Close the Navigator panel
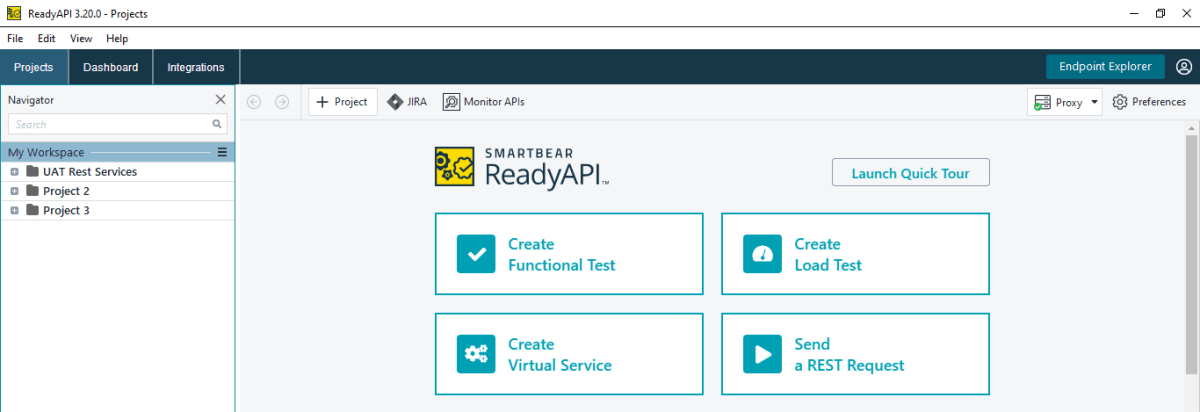The width and height of the screenshot is (1200, 412). (221, 100)
